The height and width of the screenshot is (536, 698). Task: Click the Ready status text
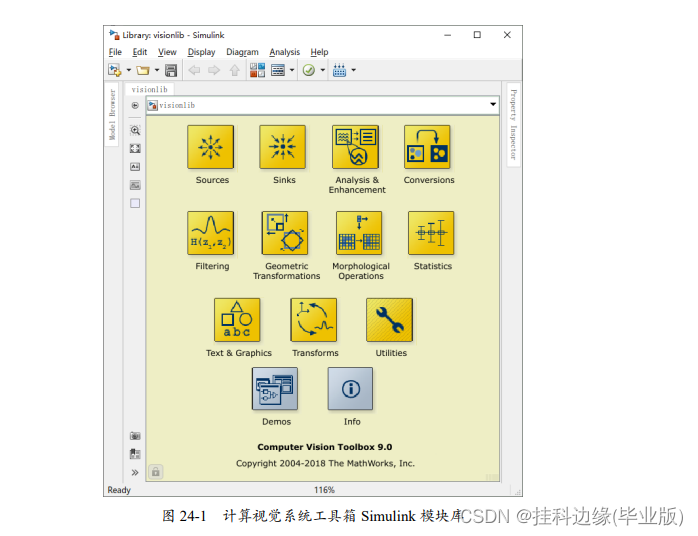119,490
